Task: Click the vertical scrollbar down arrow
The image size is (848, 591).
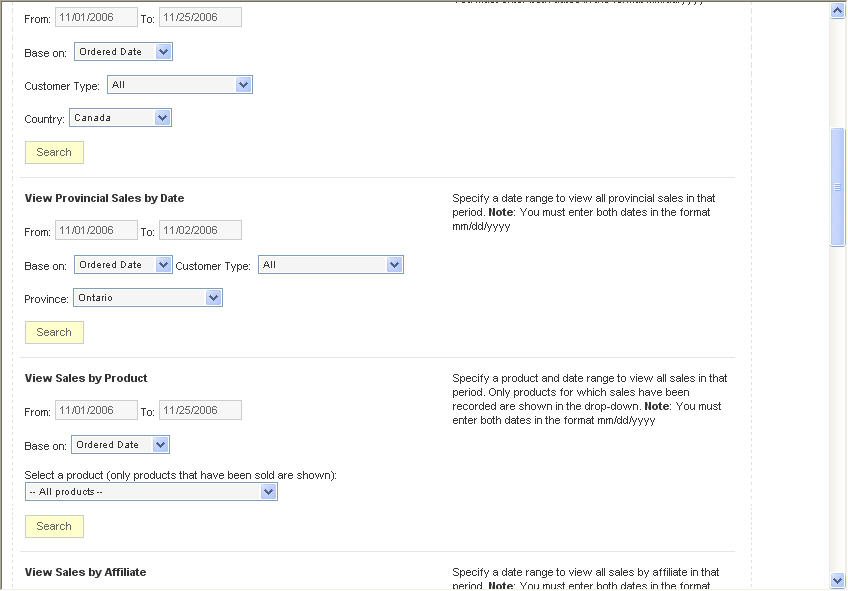Action: (x=838, y=580)
